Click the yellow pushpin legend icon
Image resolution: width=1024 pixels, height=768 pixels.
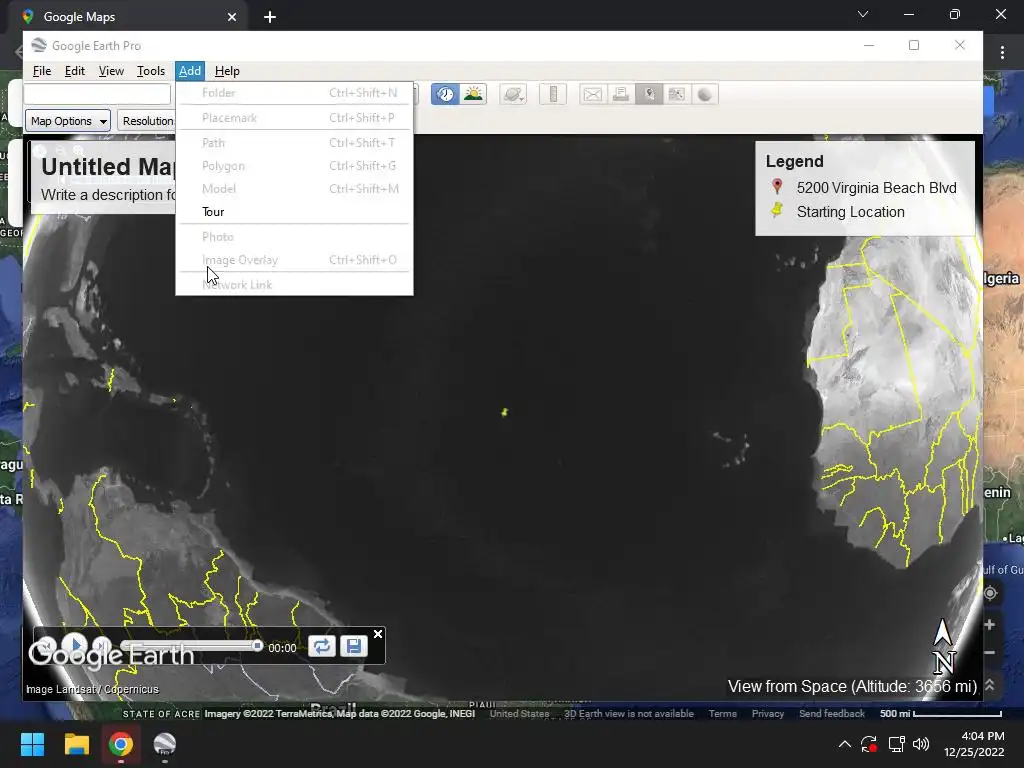pyautogui.click(x=776, y=210)
